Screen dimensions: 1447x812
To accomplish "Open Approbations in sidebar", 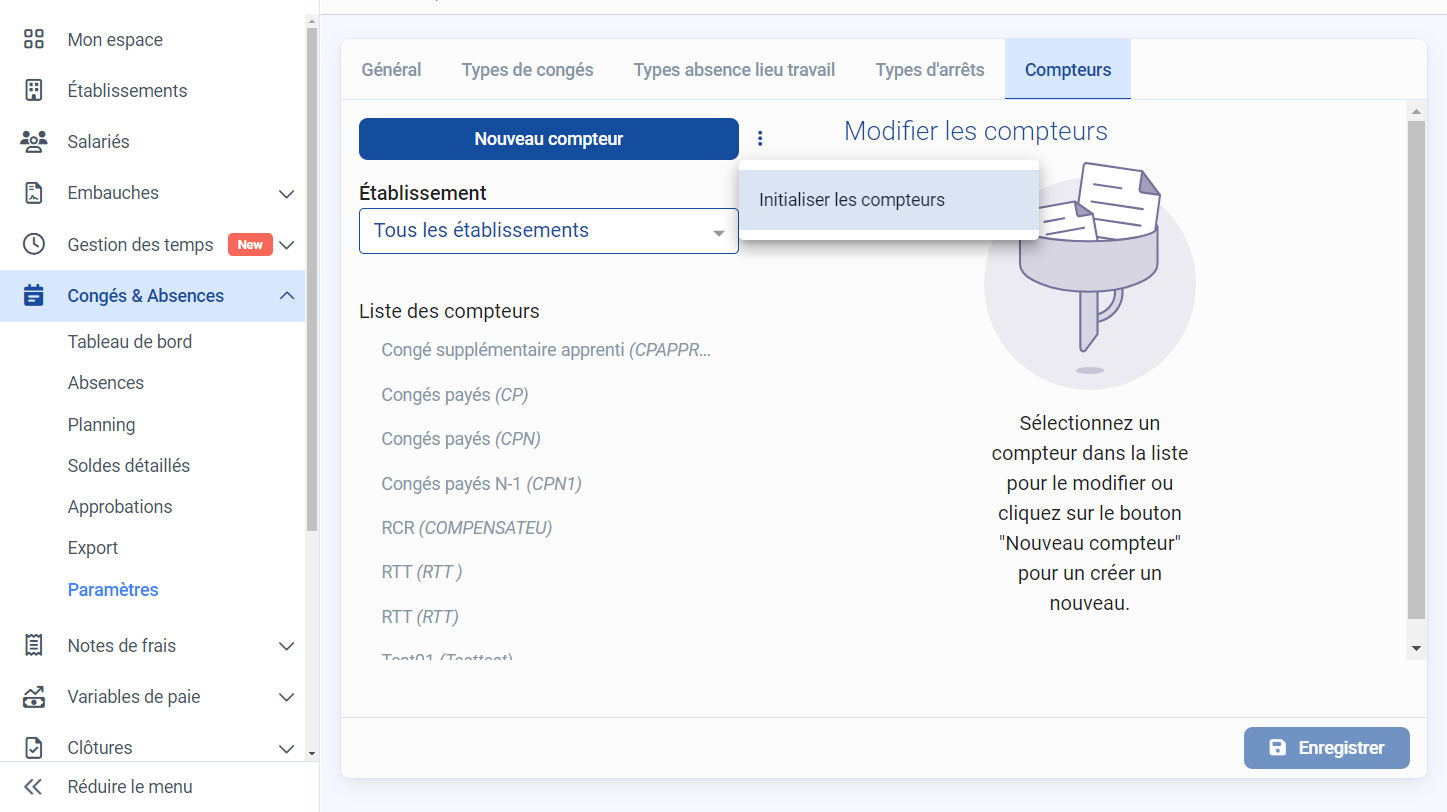I will pyautogui.click(x=120, y=506).
